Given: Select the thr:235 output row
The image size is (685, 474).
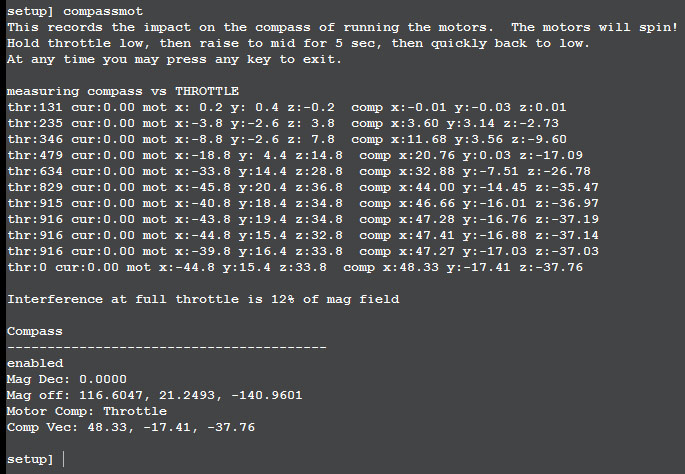Looking at the screenshot, I should click(283, 123).
